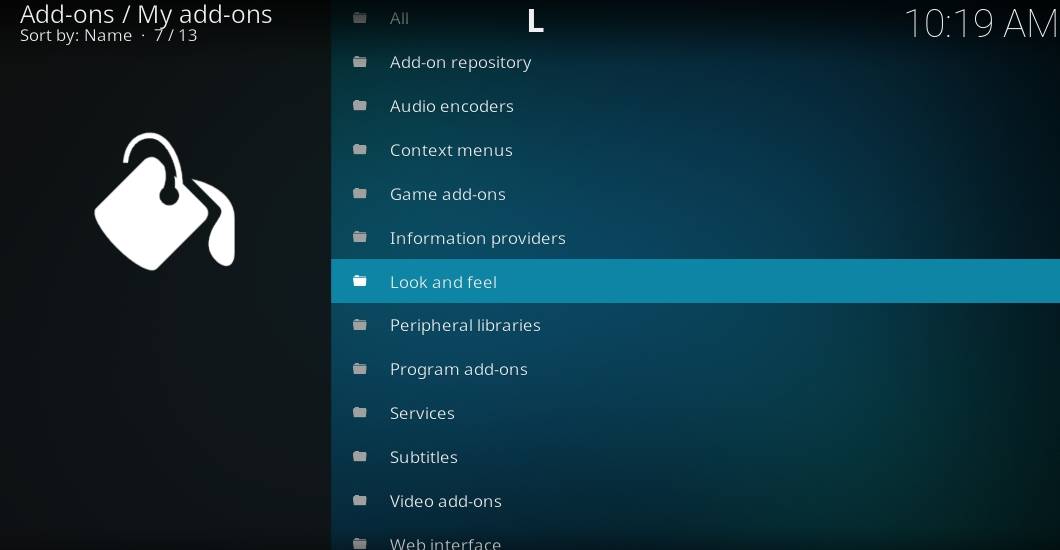Click folder icon next to Subtitles
The image size is (1060, 550).
pyautogui.click(x=360, y=457)
